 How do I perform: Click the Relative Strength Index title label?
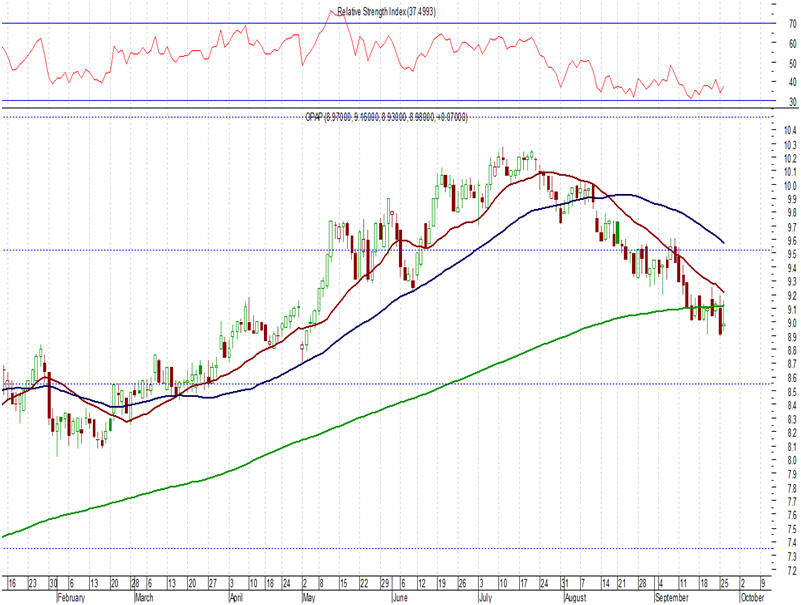(386, 11)
